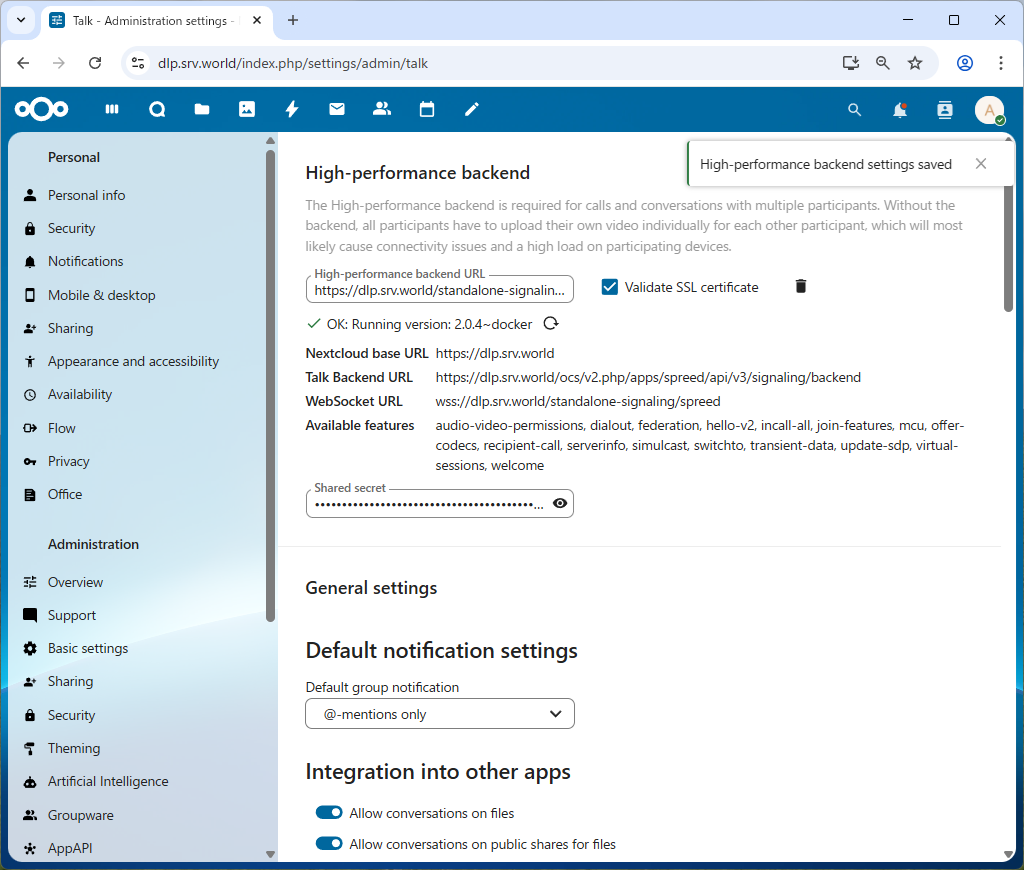This screenshot has width=1024, height=870.
Task: Expand the browser tab search chevron
Action: pos(20,20)
